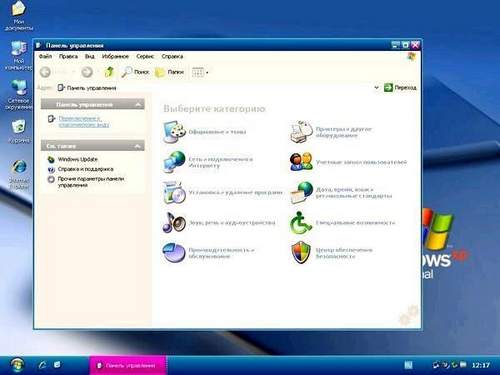The height and width of the screenshot is (375, 500).
Task: Collapse the См. также side panel section
Action: coord(137,146)
